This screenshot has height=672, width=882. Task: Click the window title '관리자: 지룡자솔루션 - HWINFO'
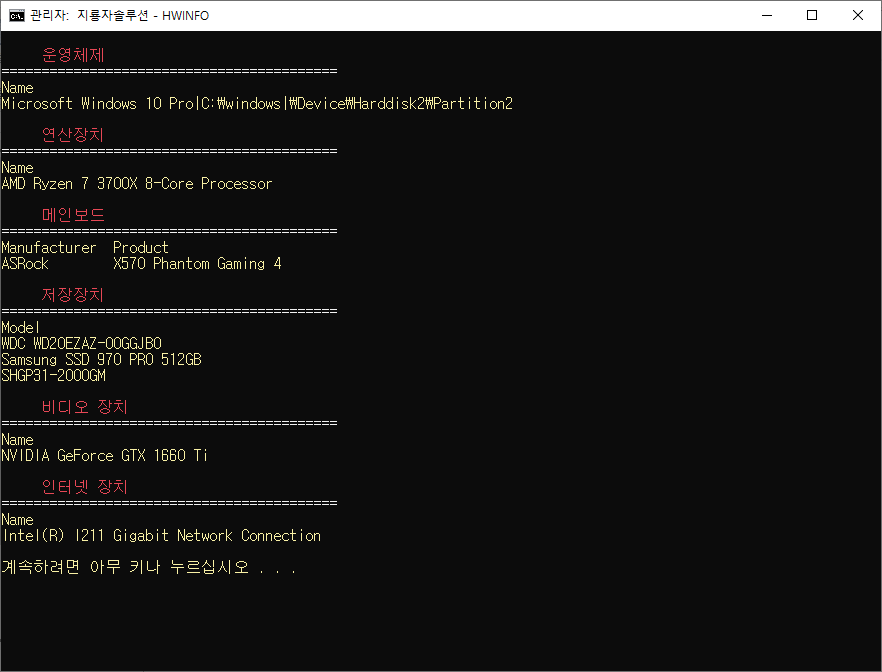coord(119,16)
